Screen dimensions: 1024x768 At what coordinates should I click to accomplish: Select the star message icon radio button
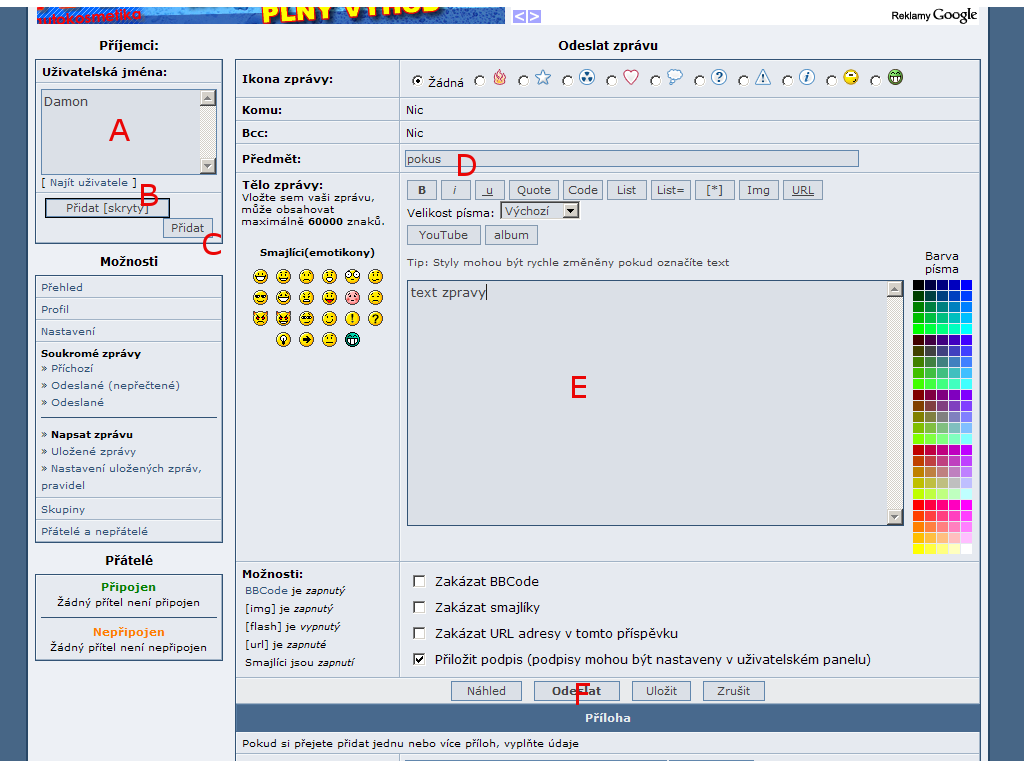524,81
